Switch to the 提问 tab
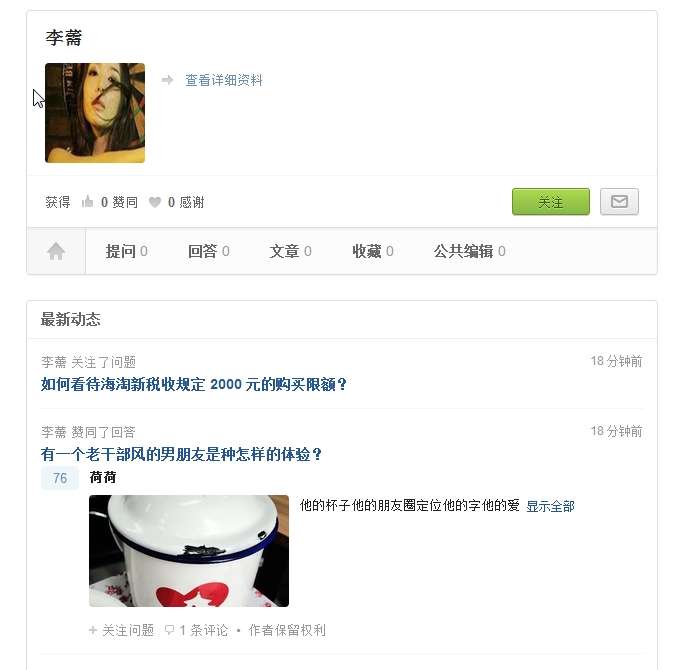This screenshot has width=689, height=670. pyautogui.click(x=126, y=251)
